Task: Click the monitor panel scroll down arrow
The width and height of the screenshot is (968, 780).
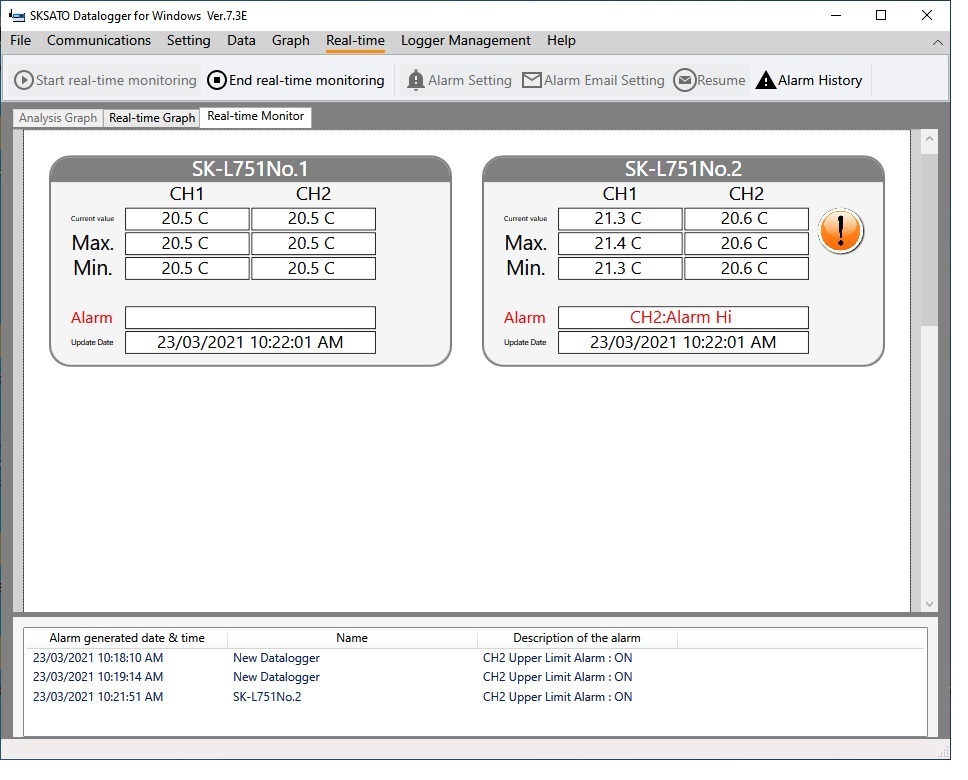Action: point(929,603)
